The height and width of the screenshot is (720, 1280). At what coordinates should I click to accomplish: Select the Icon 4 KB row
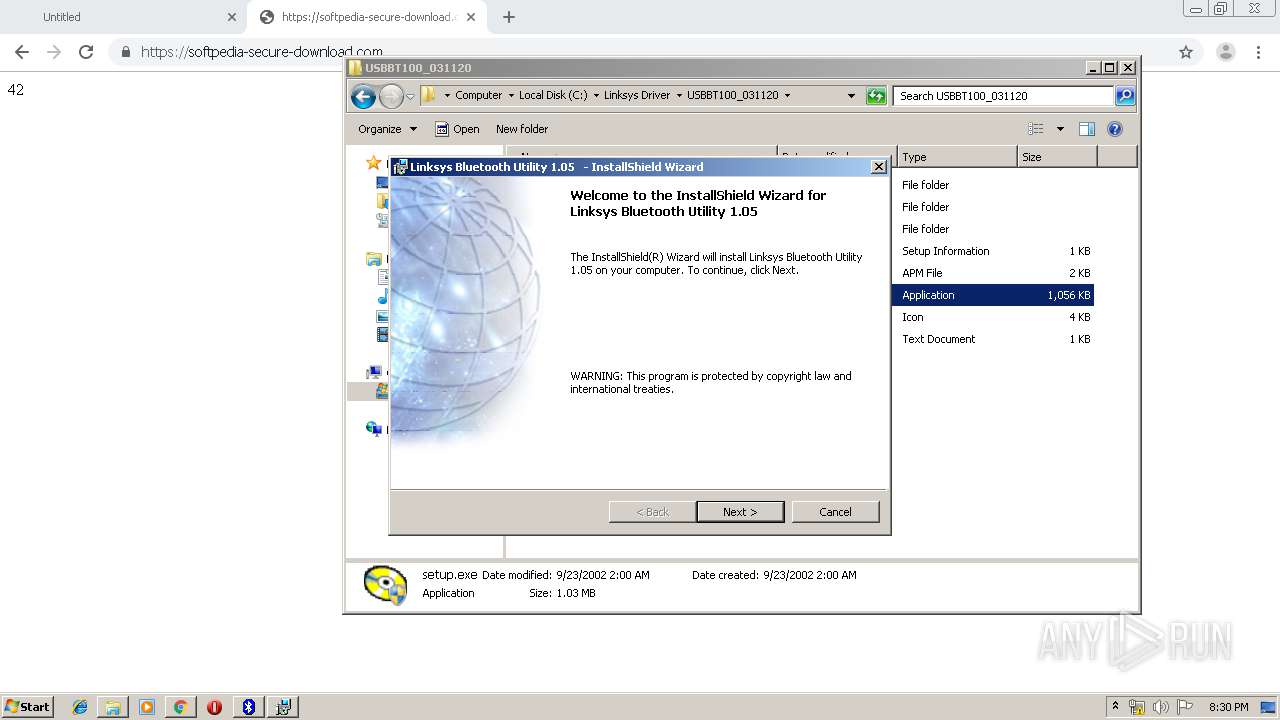pos(993,317)
